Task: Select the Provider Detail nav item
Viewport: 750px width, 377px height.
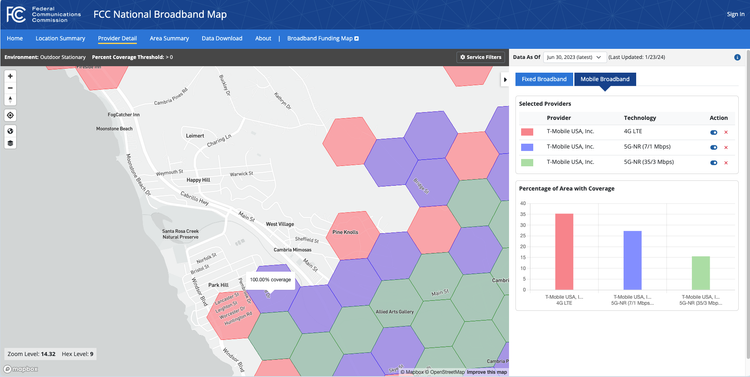Action: click(x=117, y=38)
